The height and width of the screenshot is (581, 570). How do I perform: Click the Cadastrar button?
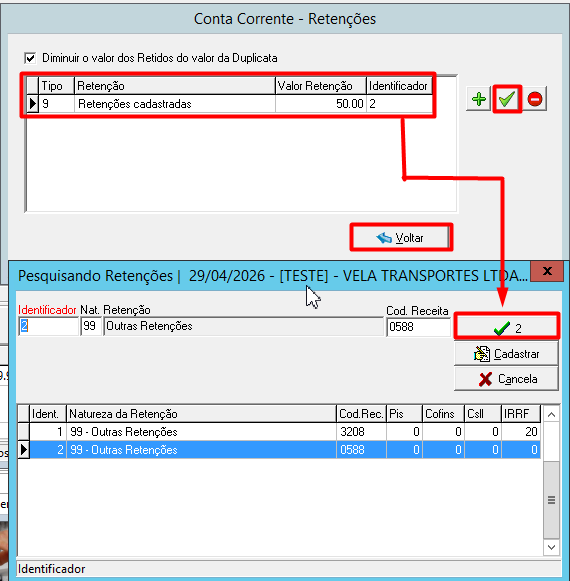click(x=507, y=354)
